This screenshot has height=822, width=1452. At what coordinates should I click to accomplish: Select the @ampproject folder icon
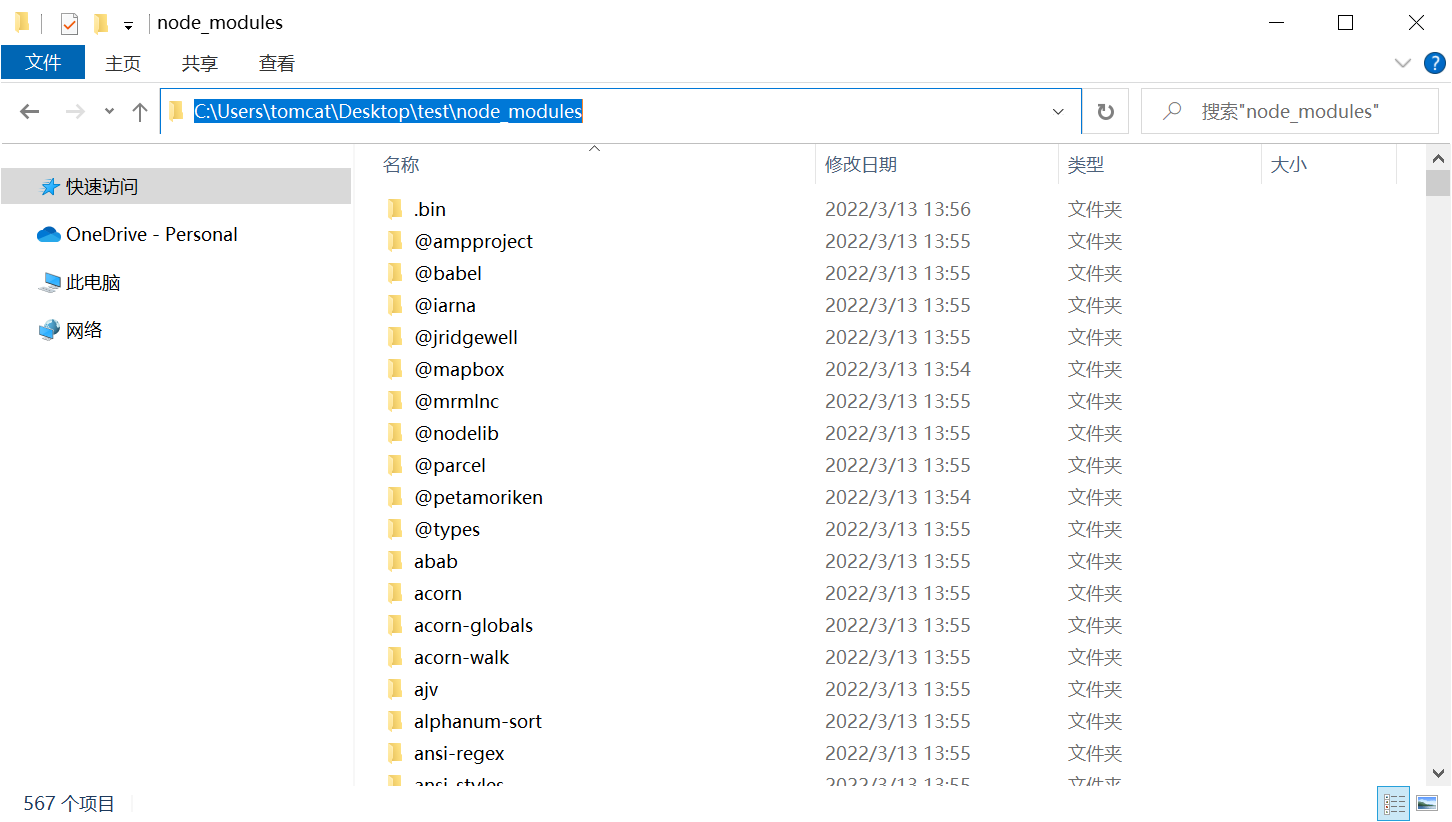(x=395, y=241)
